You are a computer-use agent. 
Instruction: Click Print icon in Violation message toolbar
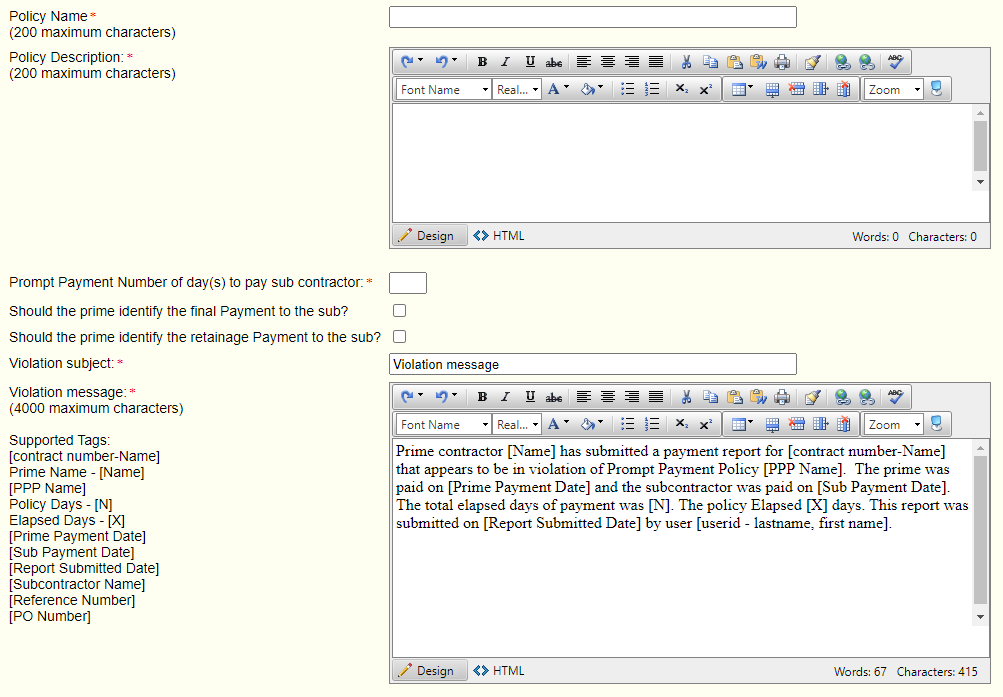click(782, 397)
